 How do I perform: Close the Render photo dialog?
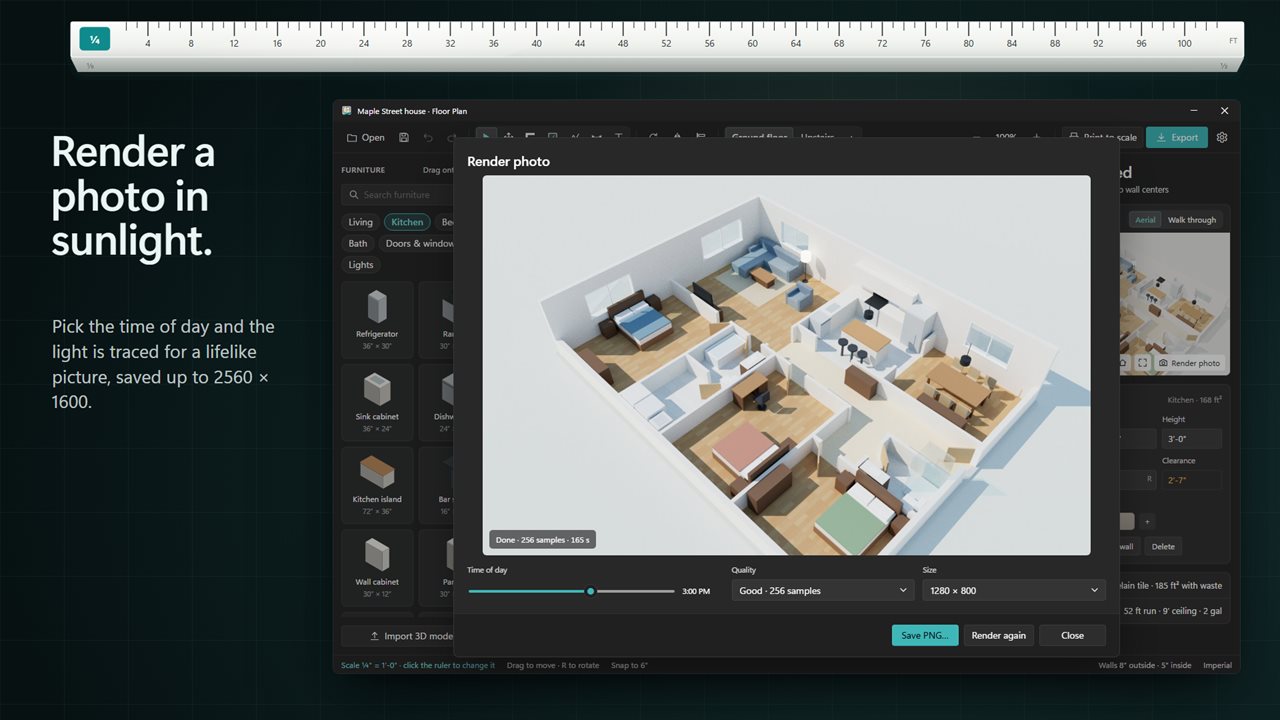(x=1072, y=635)
